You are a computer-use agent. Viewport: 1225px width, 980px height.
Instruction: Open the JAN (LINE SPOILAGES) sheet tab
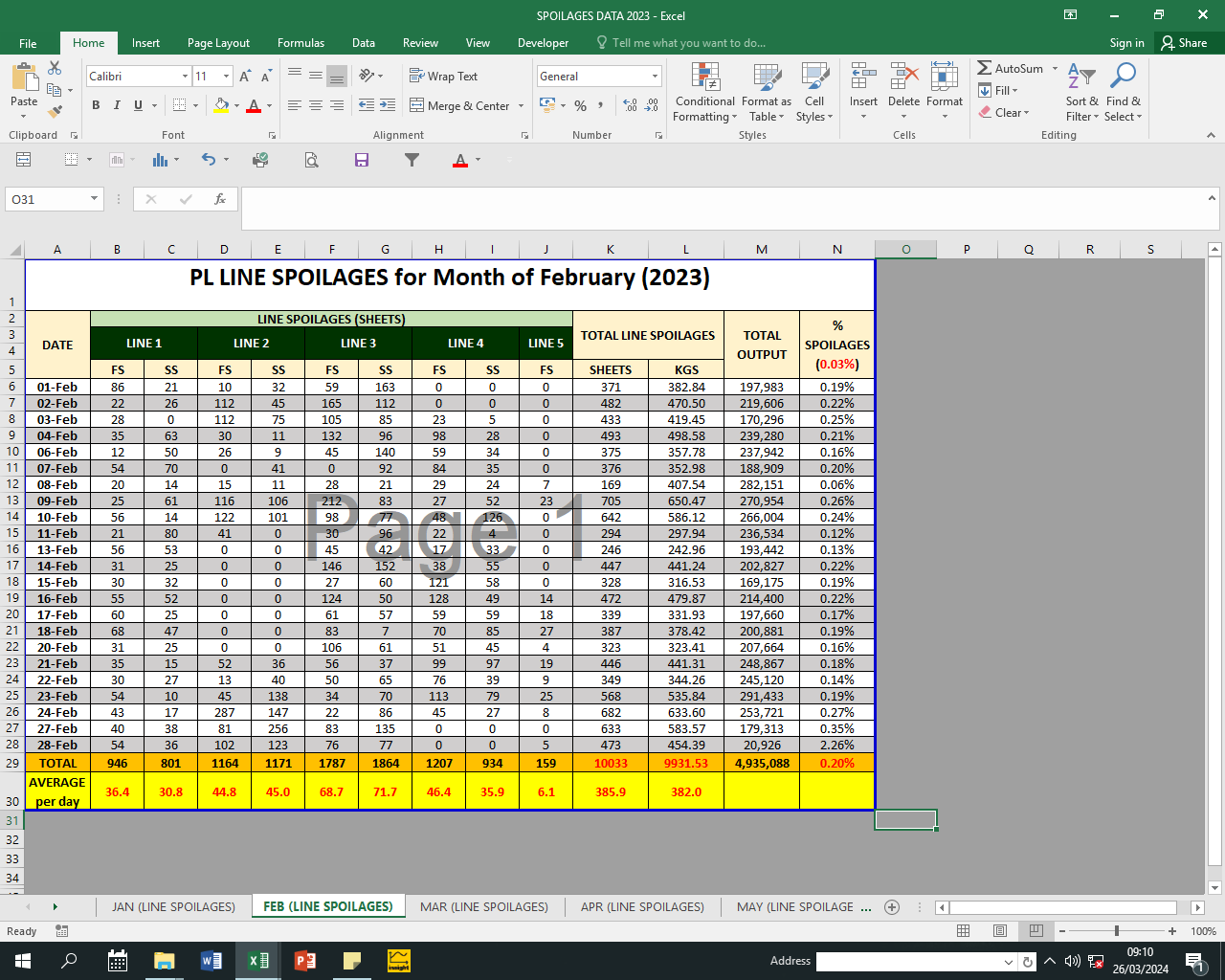[x=173, y=906]
